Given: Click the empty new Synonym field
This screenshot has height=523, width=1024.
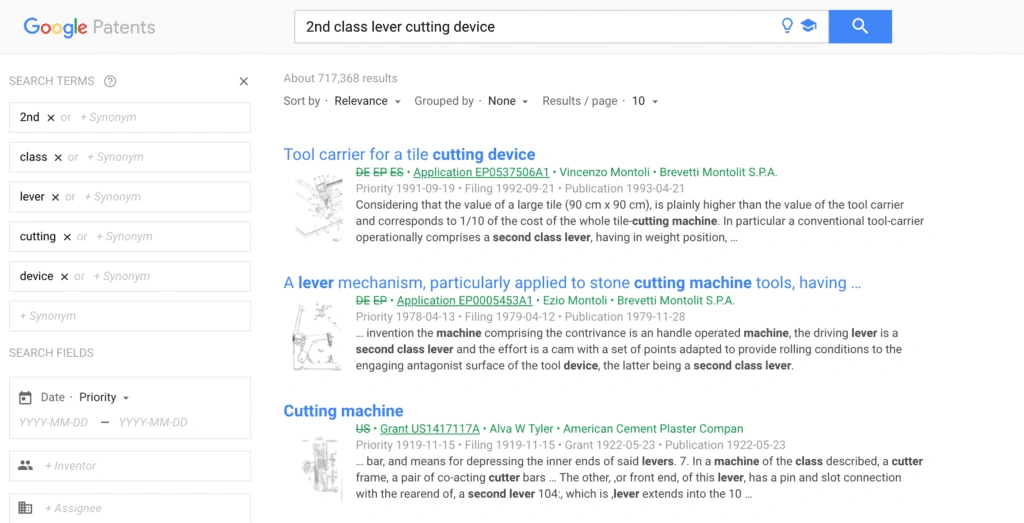Looking at the screenshot, I should [130, 316].
